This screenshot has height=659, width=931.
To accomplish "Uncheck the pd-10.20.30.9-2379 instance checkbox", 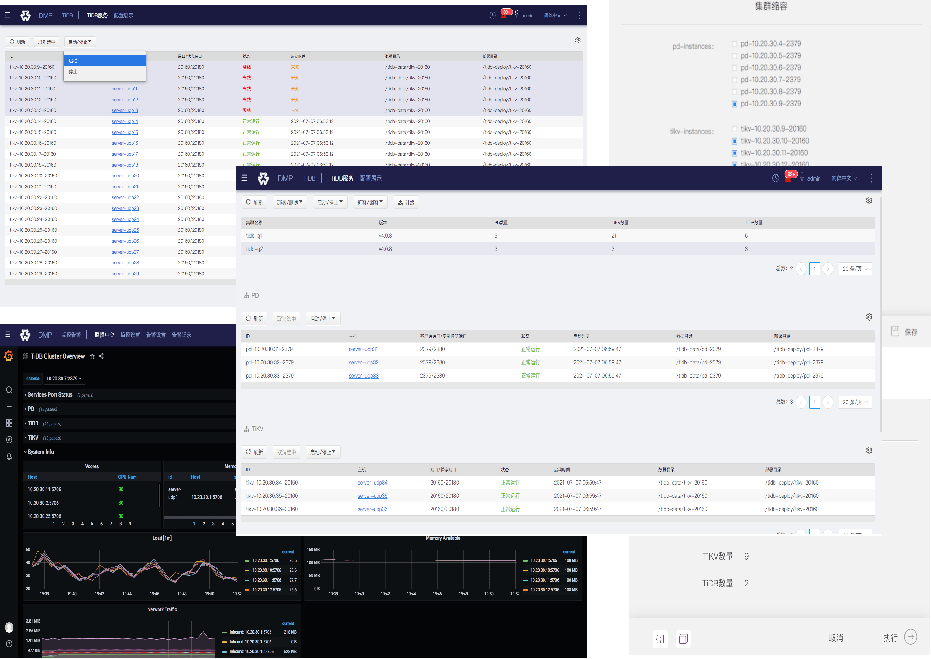I will [735, 103].
